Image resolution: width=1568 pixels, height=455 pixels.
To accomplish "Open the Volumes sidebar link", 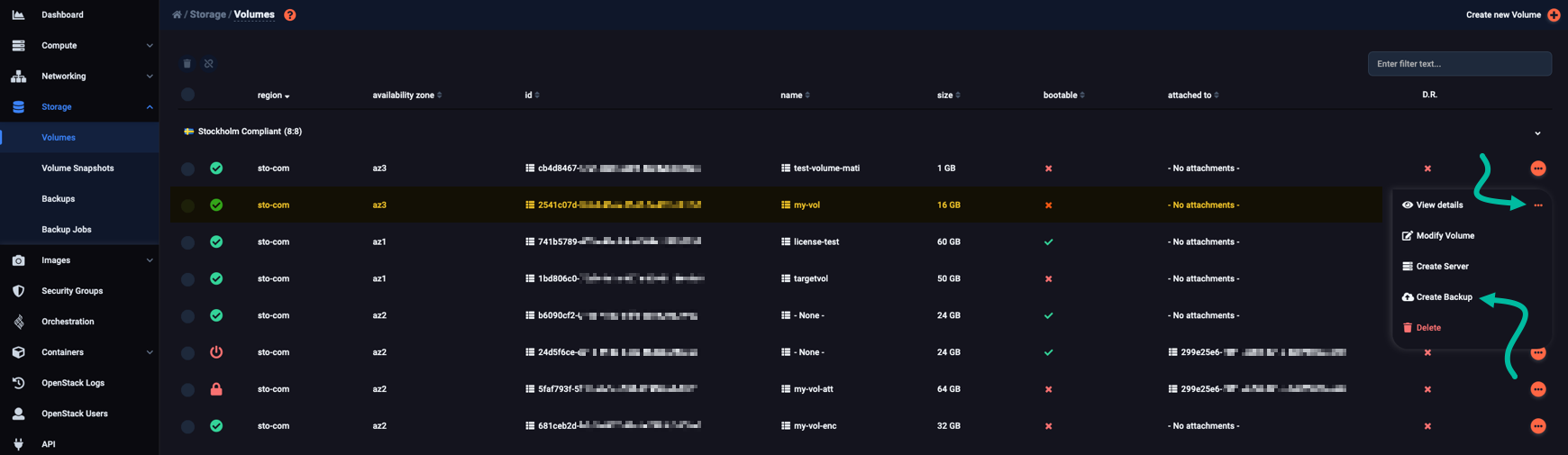I will (59, 138).
